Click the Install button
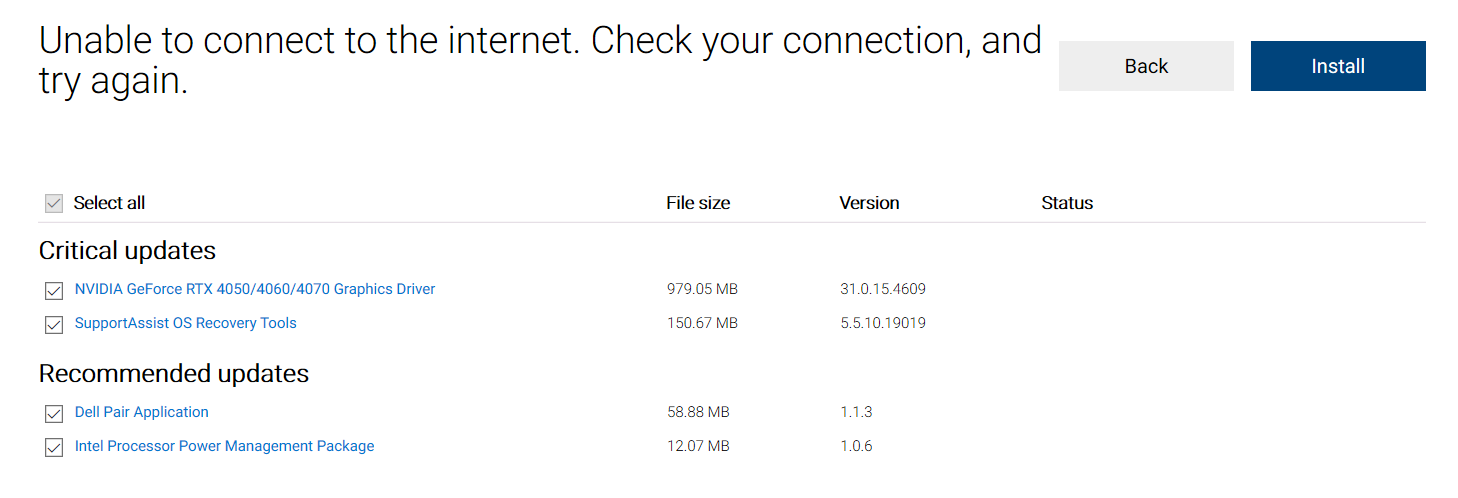The width and height of the screenshot is (1458, 498). coord(1337,66)
